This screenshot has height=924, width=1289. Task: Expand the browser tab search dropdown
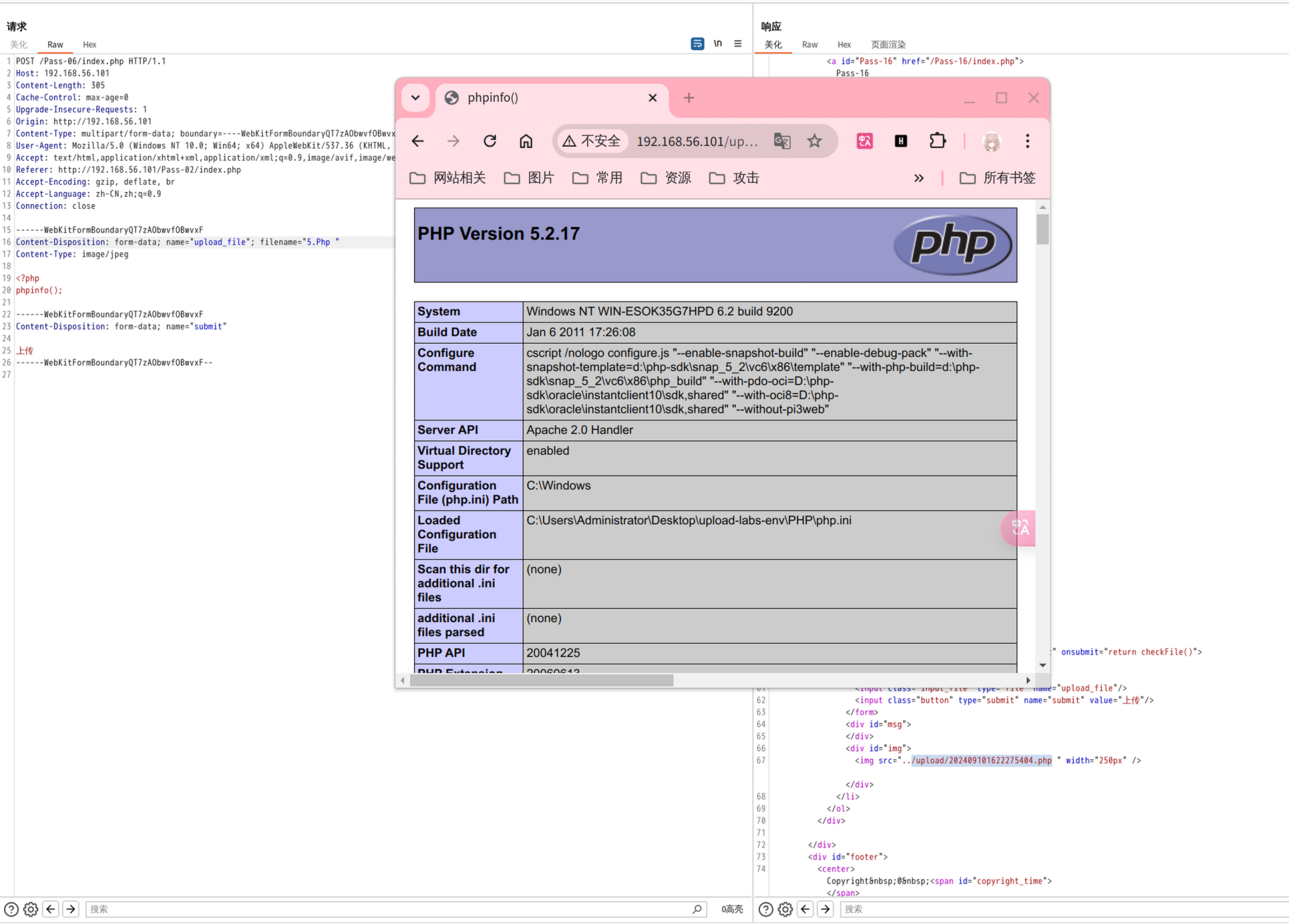[416, 98]
